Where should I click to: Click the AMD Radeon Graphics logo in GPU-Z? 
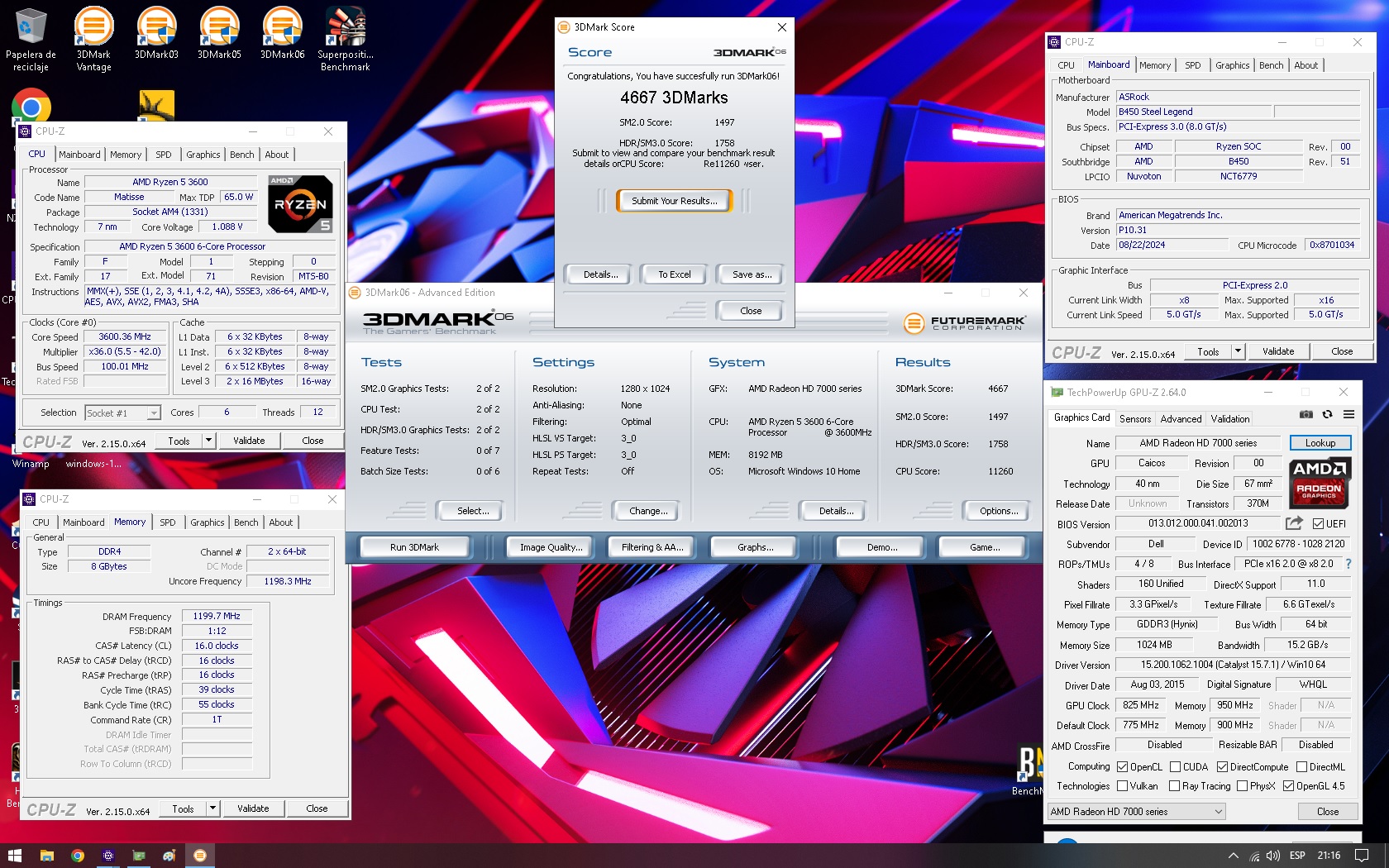coord(1320,483)
